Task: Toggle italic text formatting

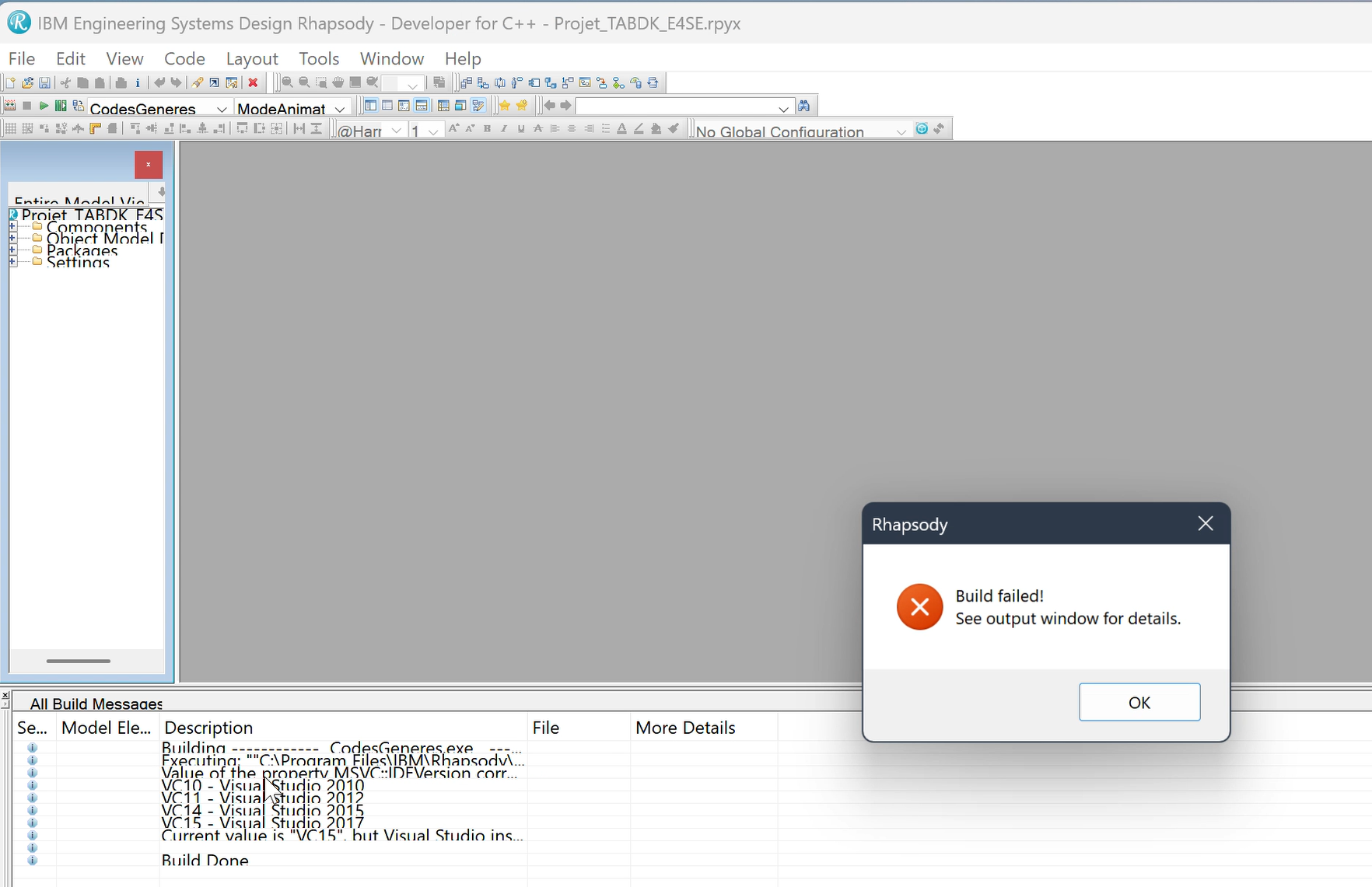Action: (504, 128)
